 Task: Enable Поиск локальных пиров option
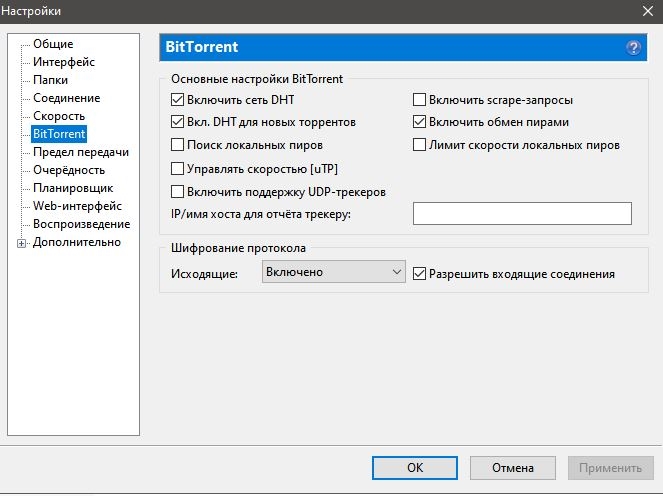coord(178,145)
